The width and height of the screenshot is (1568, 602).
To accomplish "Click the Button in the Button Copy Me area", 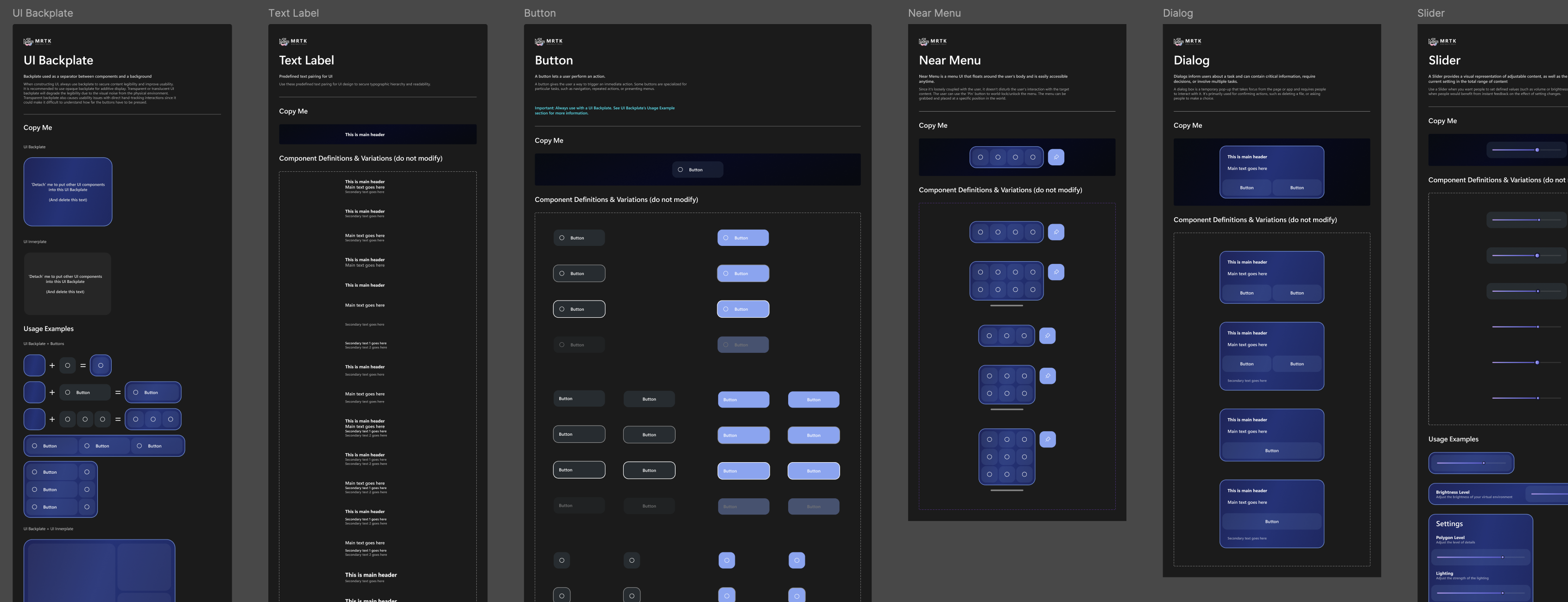I will pos(697,169).
